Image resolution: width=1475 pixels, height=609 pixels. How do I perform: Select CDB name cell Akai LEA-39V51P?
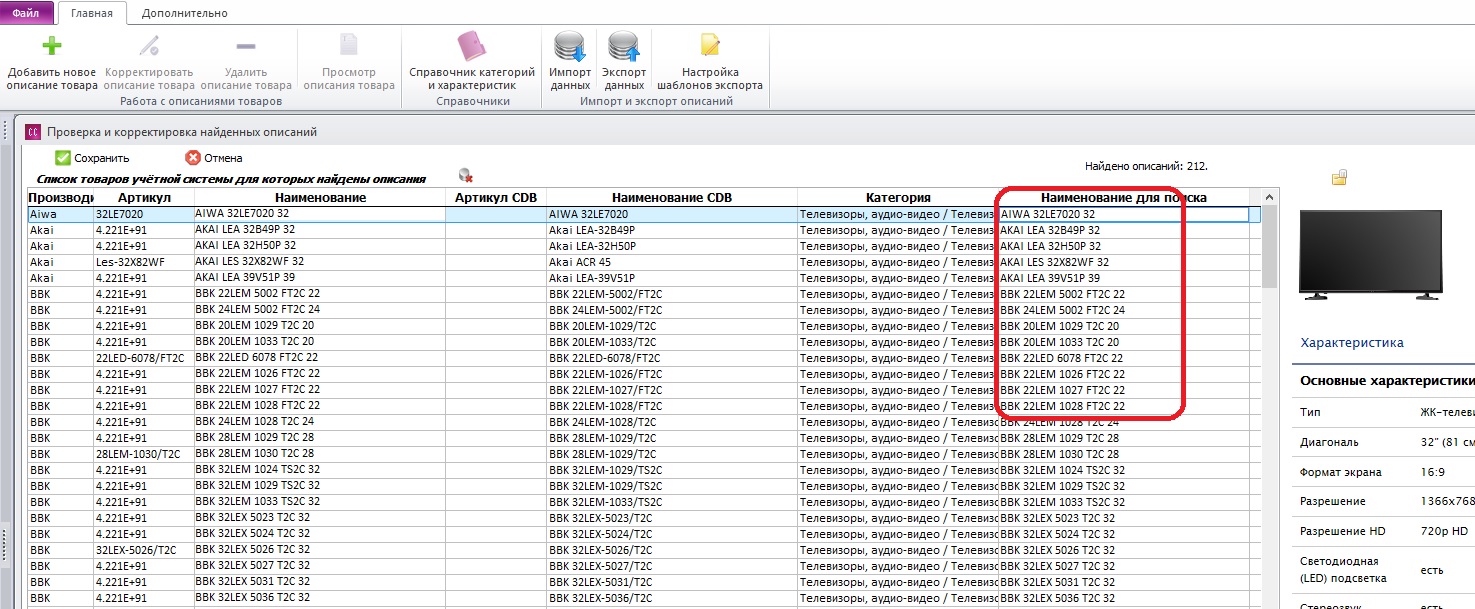click(672, 278)
